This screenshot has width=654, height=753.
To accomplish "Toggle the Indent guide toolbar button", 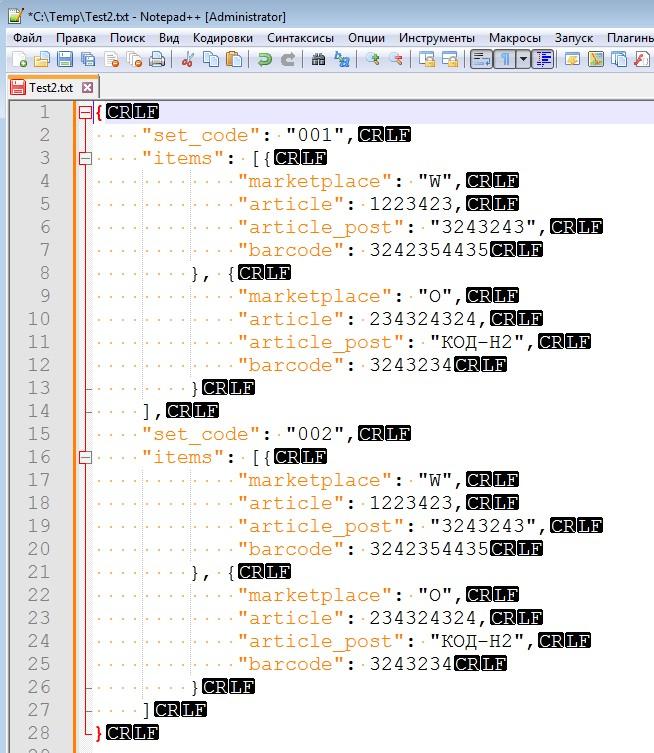I will (x=544, y=60).
